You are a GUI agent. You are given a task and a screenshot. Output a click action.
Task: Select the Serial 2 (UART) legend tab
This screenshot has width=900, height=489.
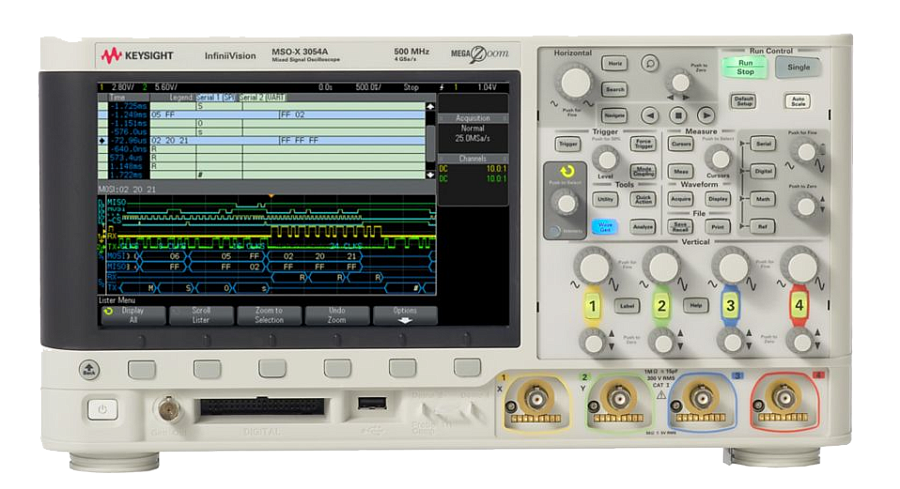[262, 98]
